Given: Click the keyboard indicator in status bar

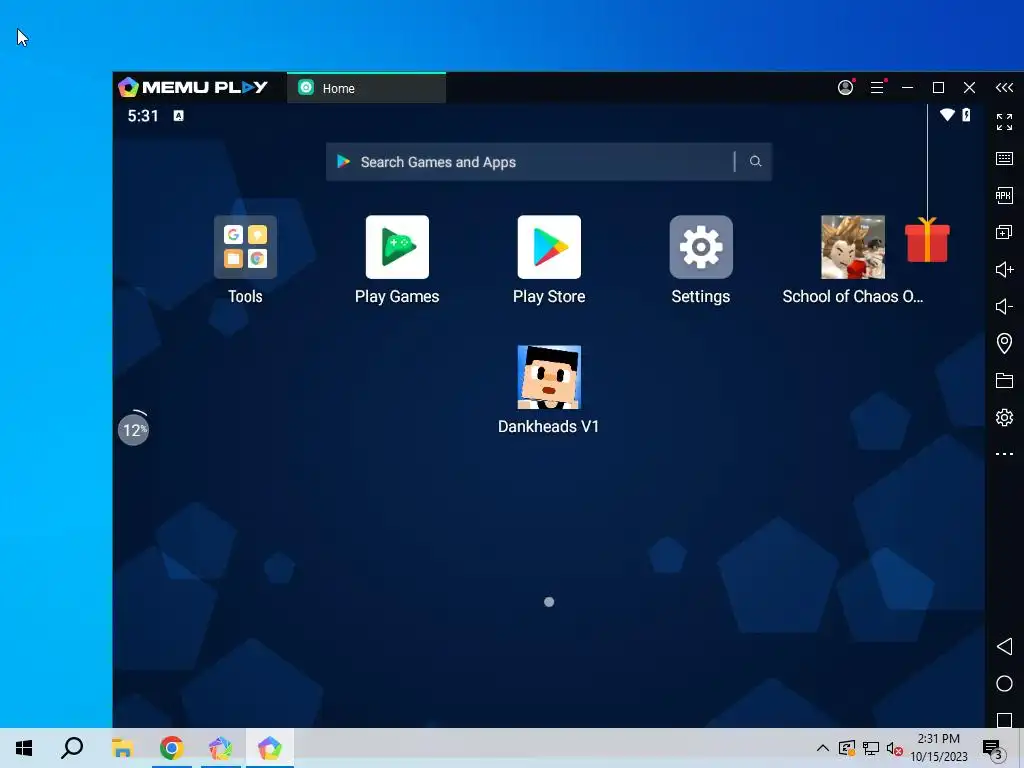Looking at the screenshot, I should (178, 116).
